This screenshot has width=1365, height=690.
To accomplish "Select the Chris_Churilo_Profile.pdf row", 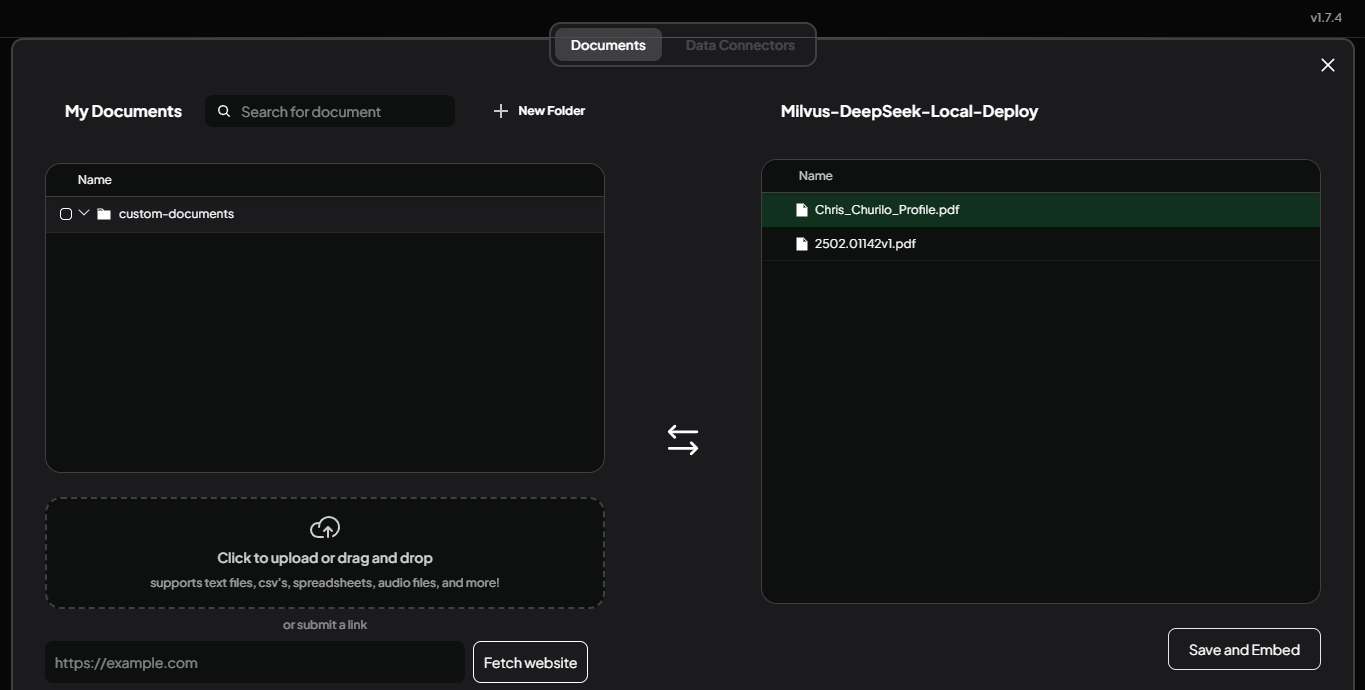I will click(1040, 210).
